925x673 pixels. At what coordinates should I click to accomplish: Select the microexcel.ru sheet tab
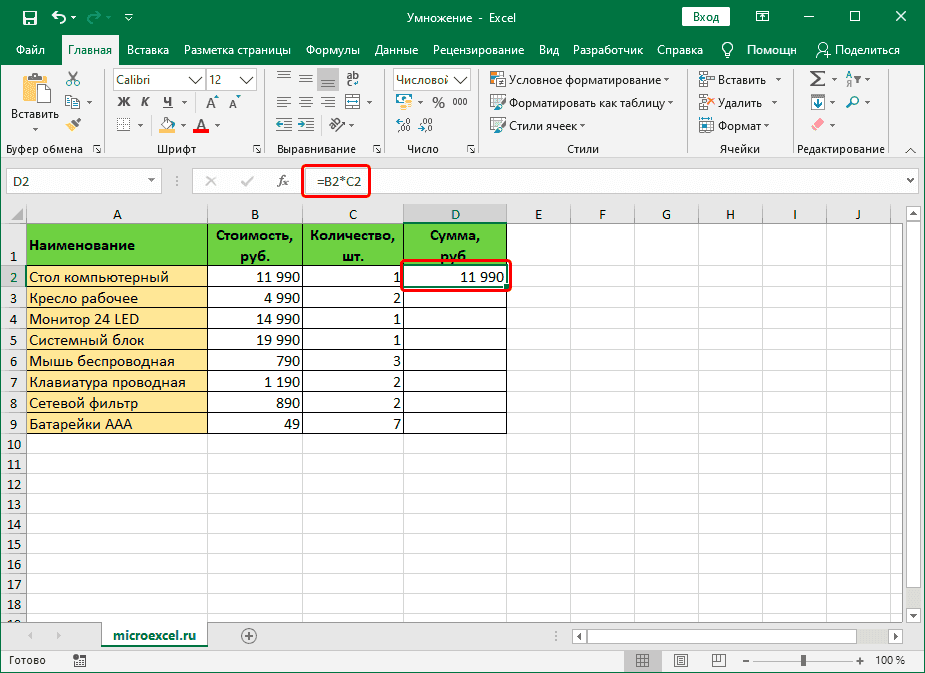point(154,634)
